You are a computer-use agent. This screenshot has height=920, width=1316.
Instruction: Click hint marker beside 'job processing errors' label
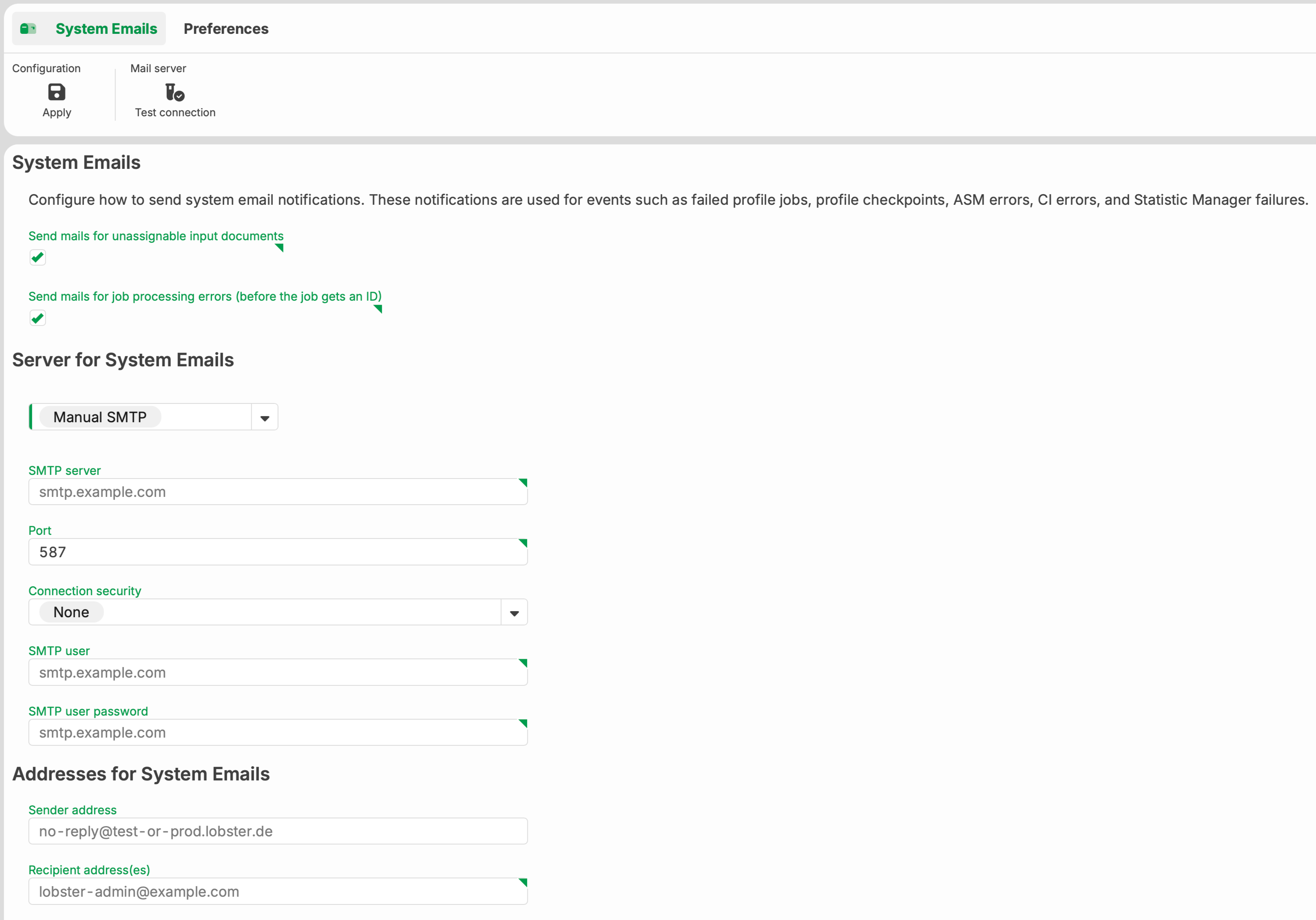click(378, 308)
